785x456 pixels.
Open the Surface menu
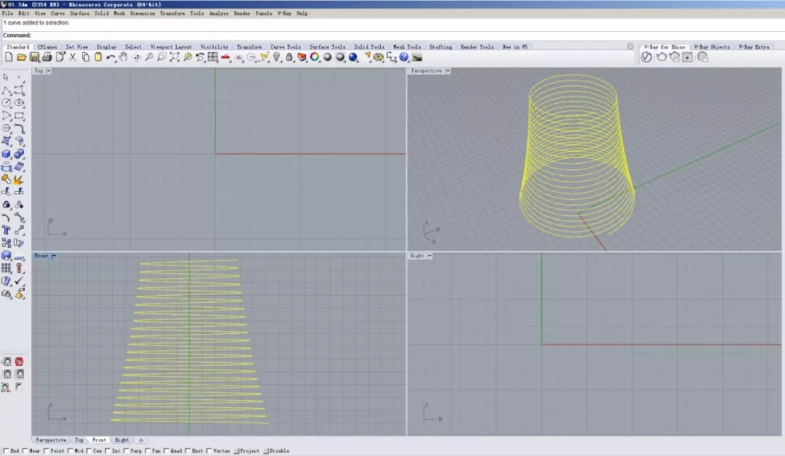[80, 14]
